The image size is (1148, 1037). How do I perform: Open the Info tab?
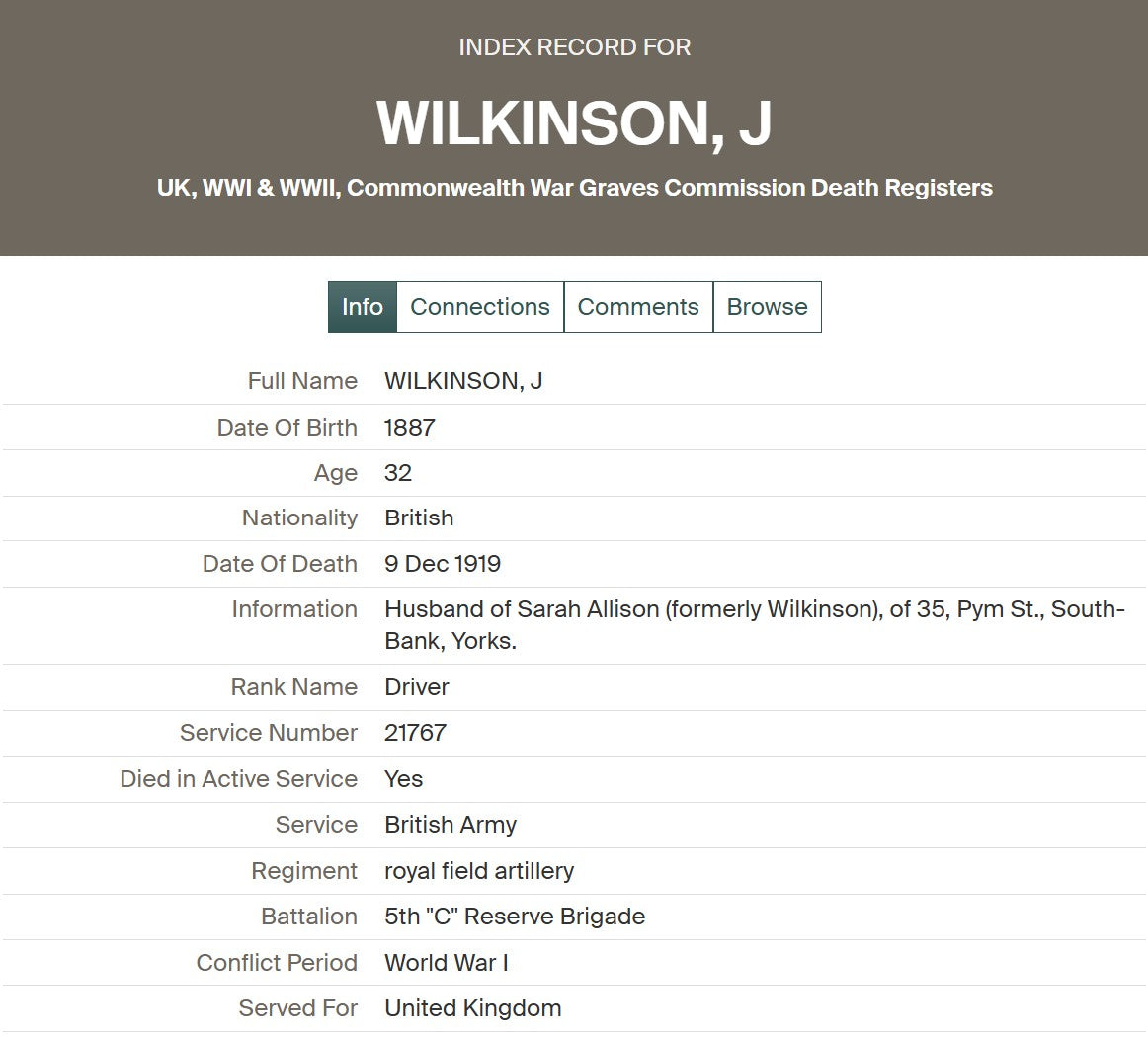[363, 306]
